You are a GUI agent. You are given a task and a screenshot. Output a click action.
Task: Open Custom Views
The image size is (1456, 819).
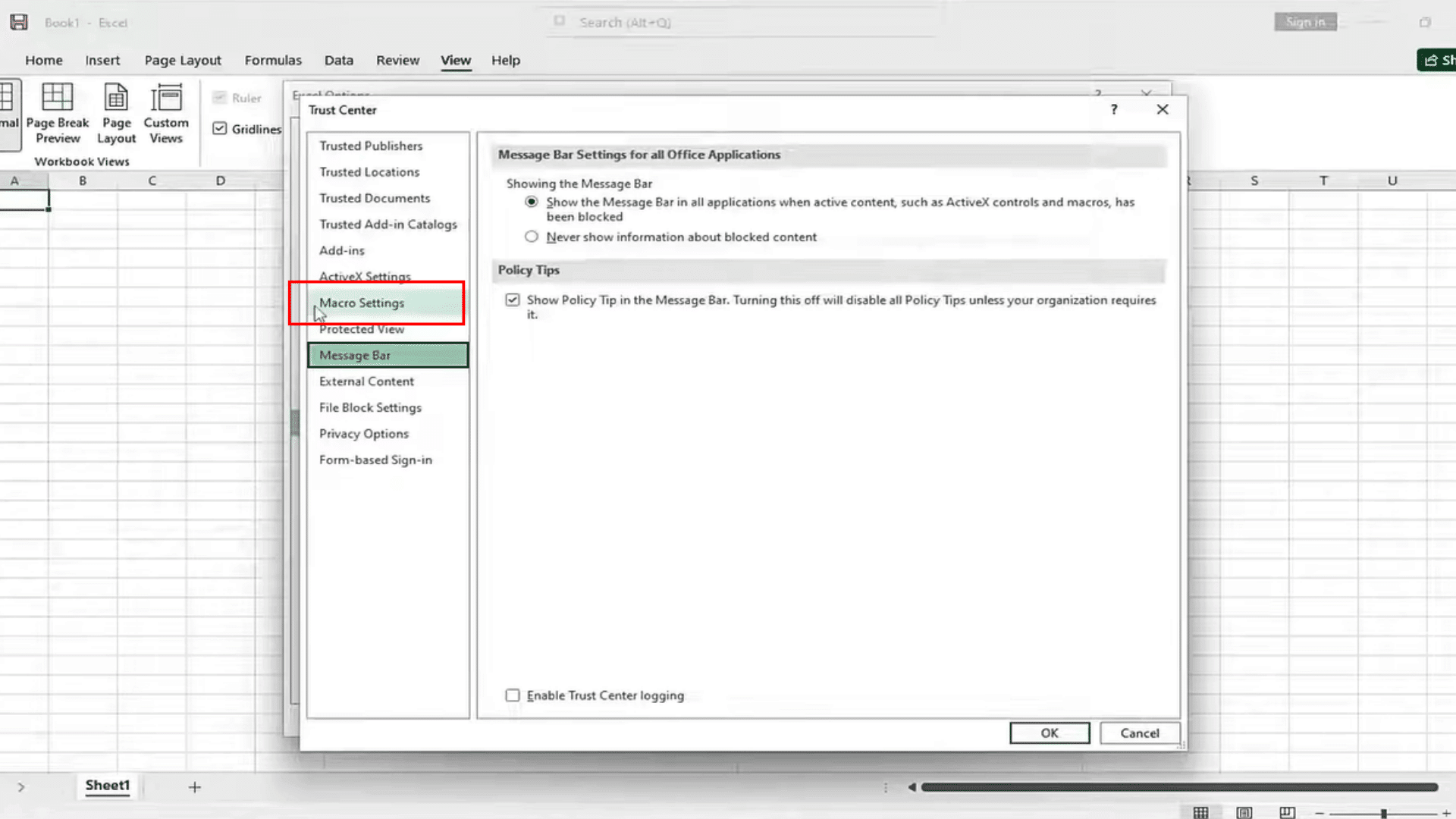pyautogui.click(x=166, y=113)
